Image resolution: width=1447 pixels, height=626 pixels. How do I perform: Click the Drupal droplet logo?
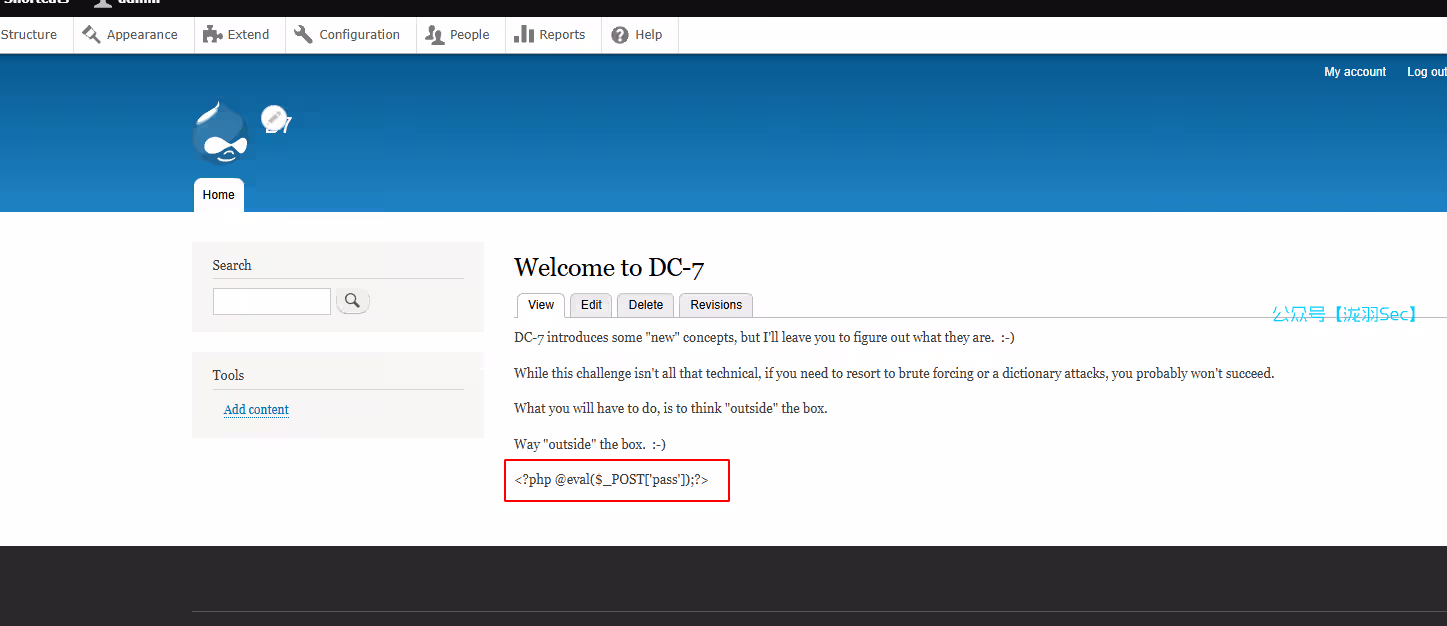click(x=220, y=134)
